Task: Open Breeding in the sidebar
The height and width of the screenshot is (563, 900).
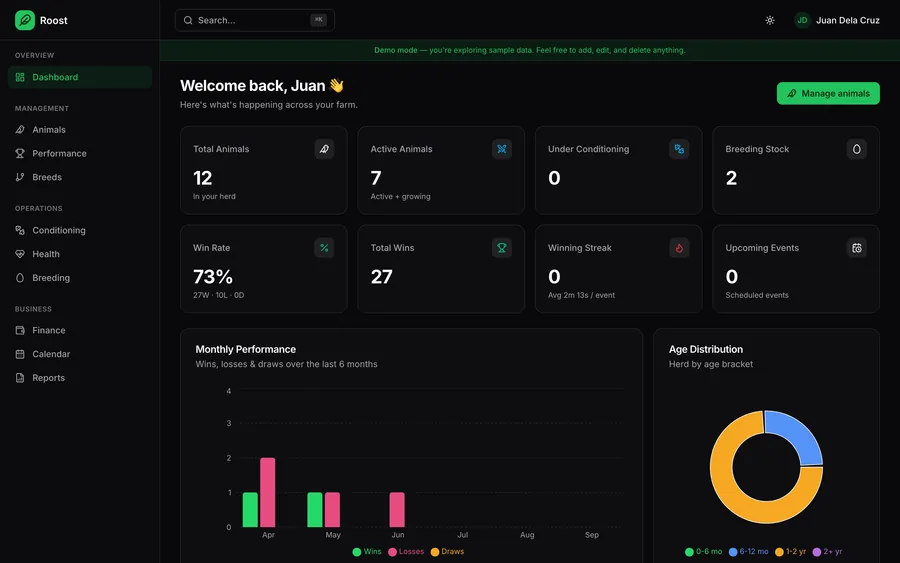Action: [80, 278]
